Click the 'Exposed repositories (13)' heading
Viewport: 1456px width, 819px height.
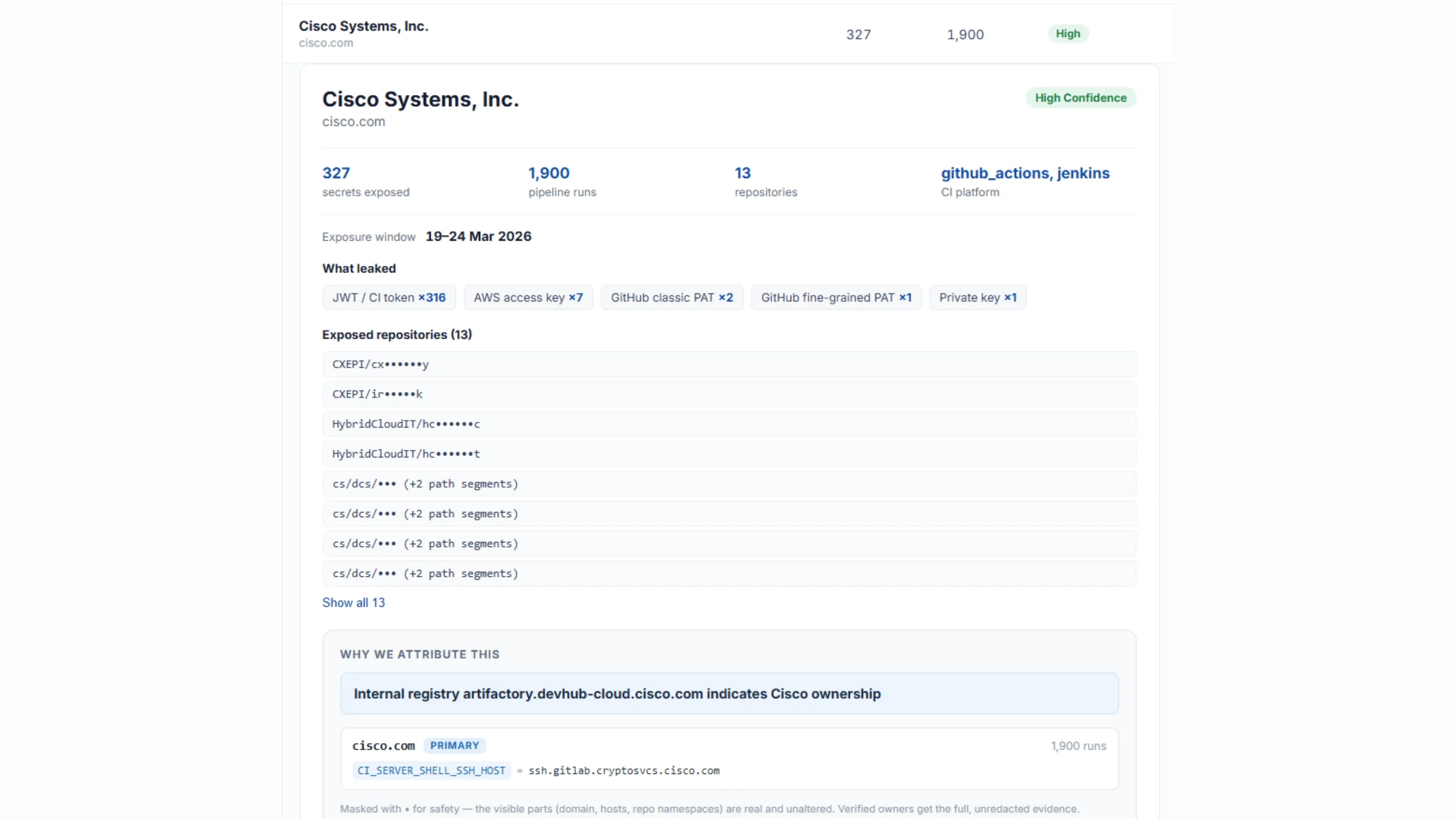pos(397,335)
